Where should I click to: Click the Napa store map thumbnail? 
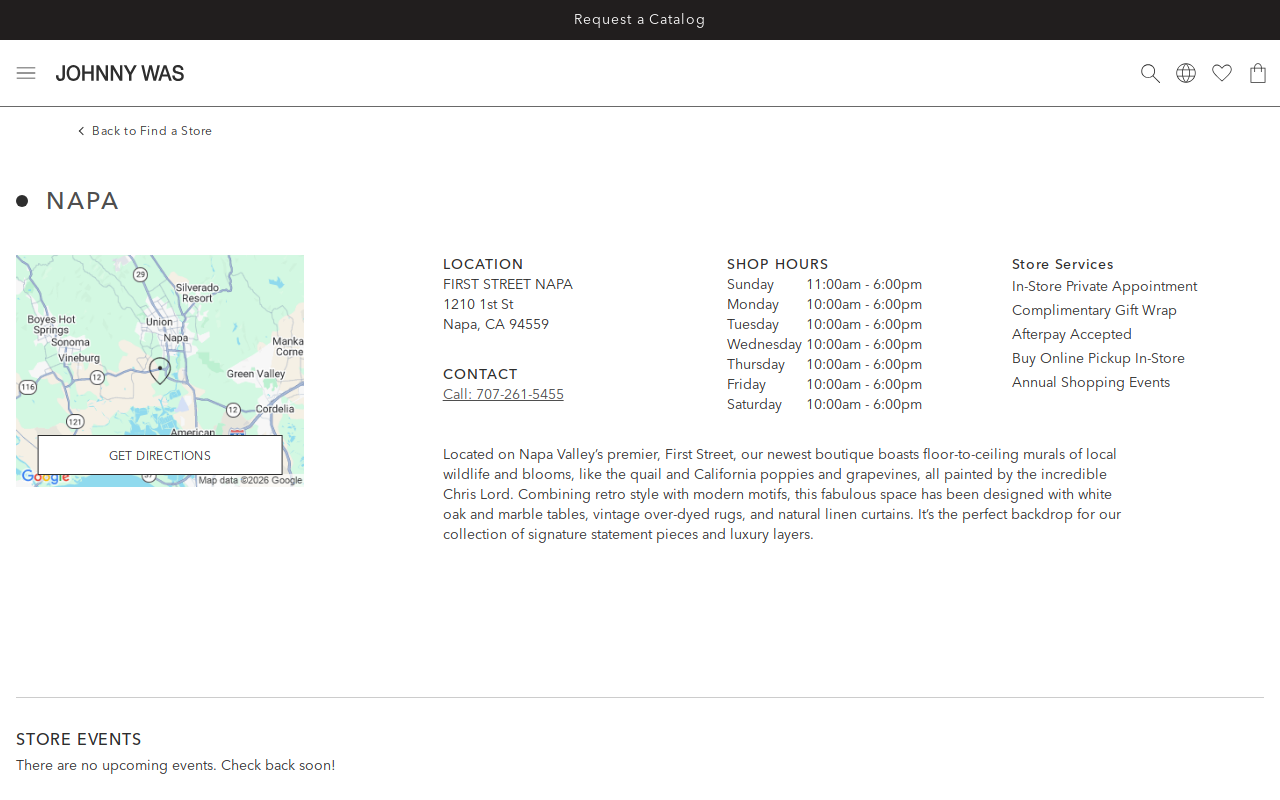click(160, 371)
